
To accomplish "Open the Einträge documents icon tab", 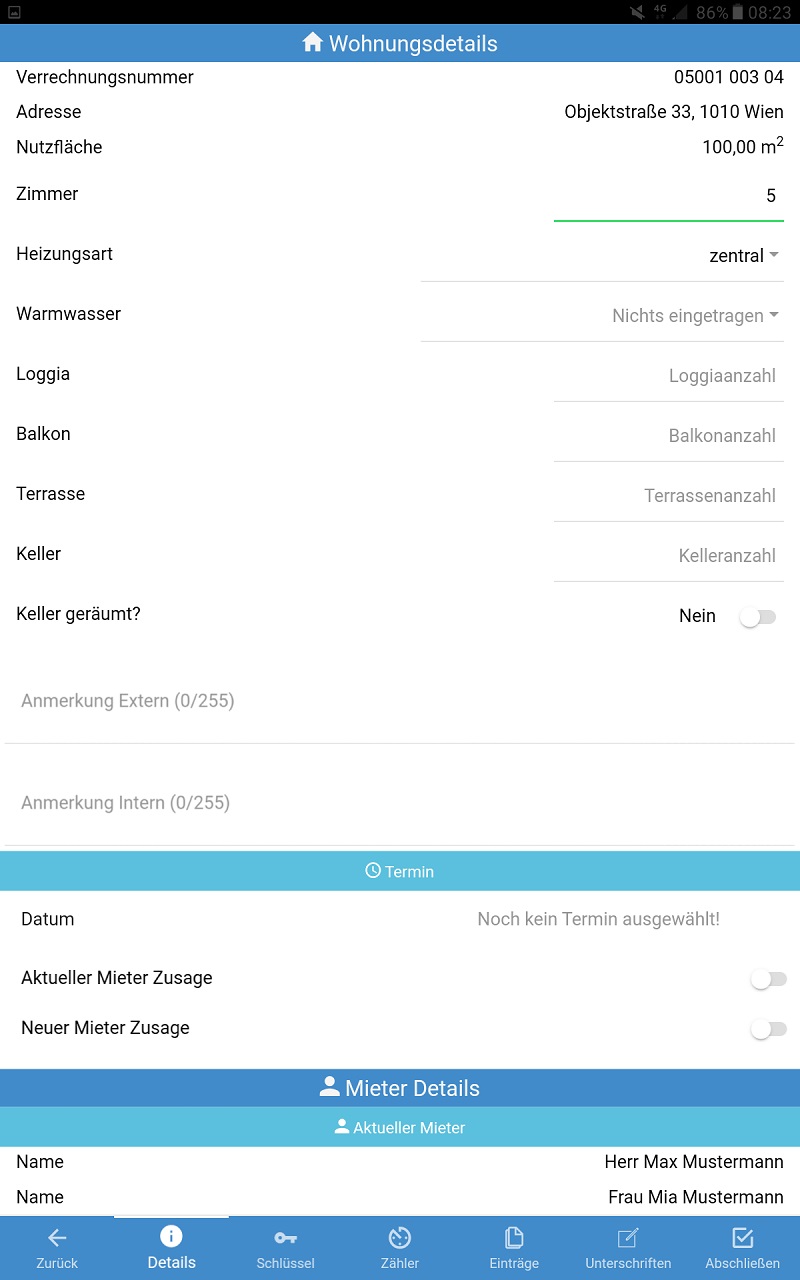I will tap(514, 1238).
